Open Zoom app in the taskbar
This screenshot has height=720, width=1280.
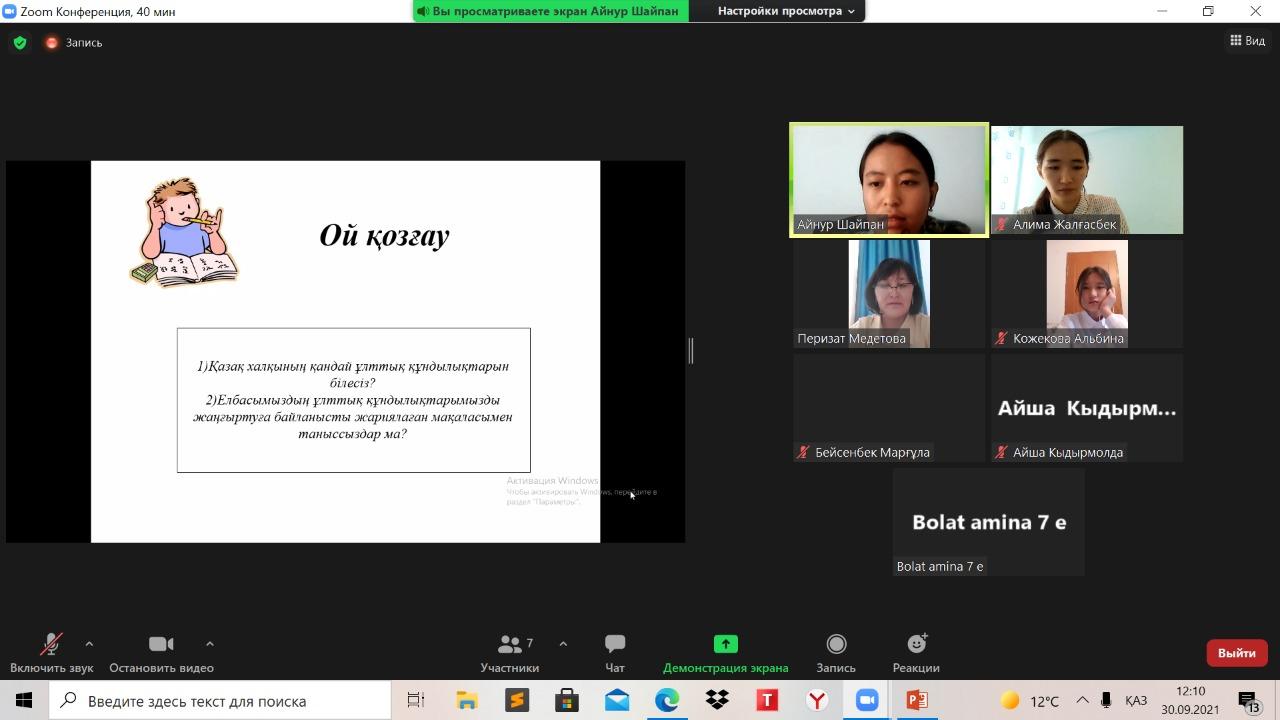[x=867, y=701]
